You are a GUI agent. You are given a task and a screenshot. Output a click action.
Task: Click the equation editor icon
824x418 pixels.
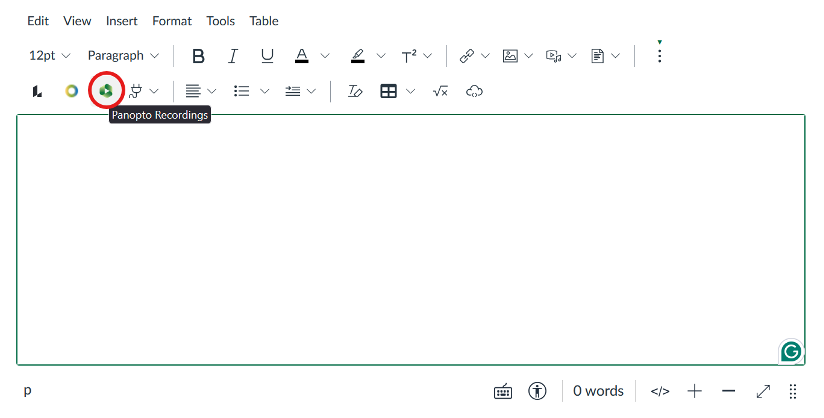point(440,91)
